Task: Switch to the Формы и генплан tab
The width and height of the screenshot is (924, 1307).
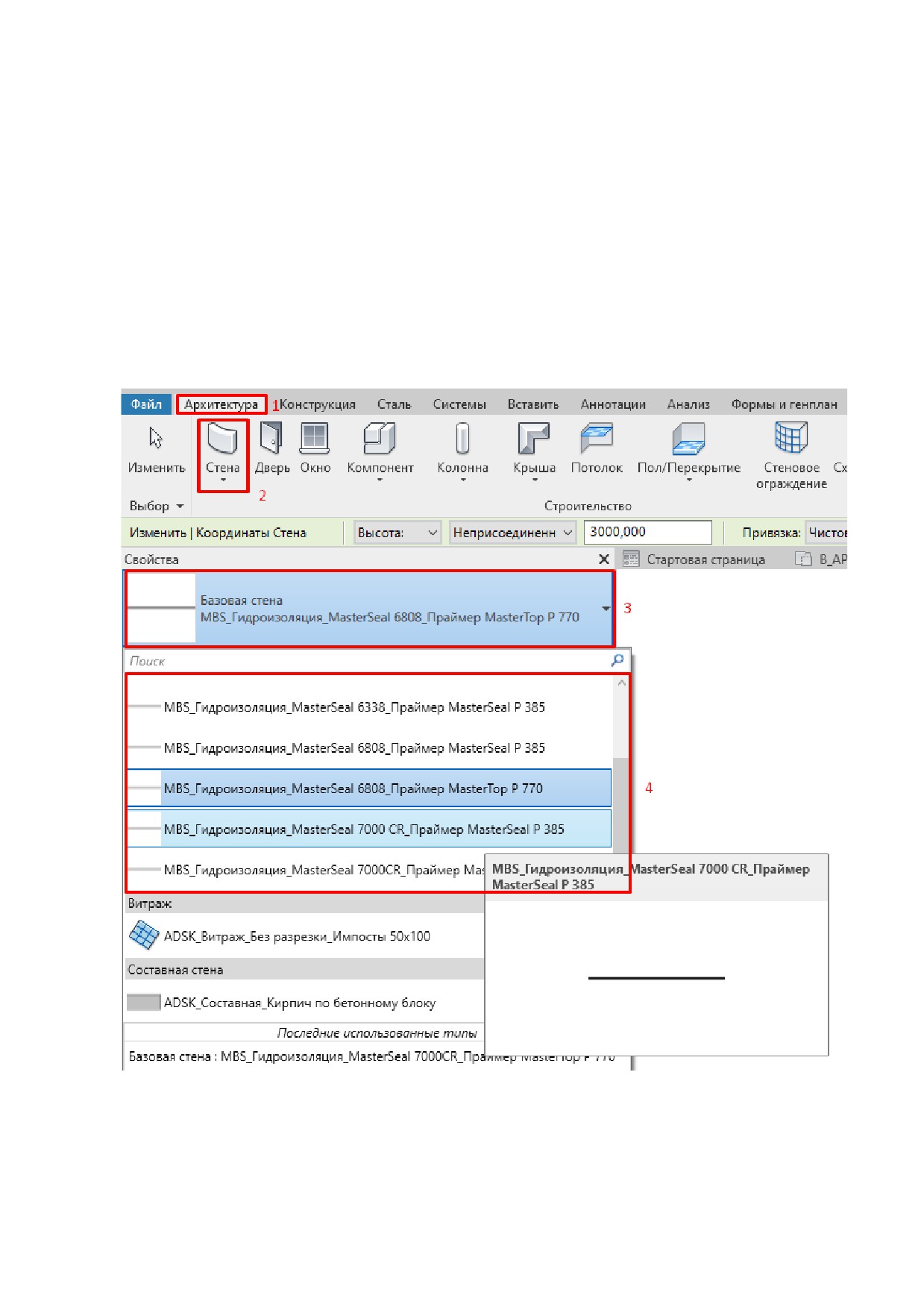Action: click(x=784, y=404)
